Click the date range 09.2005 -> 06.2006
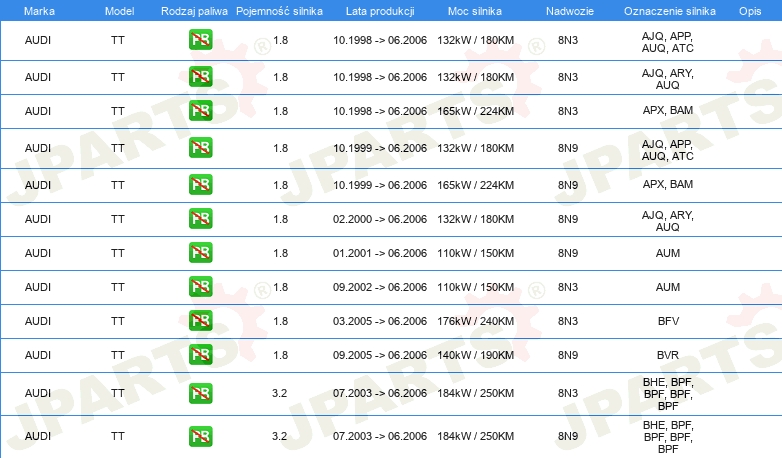782x458 pixels. [x=380, y=355]
